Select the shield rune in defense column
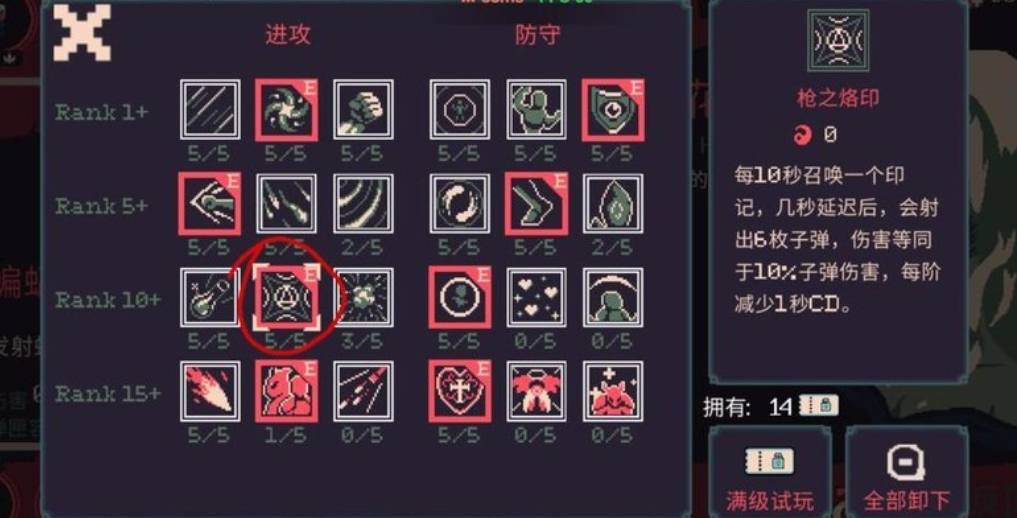 [x=612, y=110]
